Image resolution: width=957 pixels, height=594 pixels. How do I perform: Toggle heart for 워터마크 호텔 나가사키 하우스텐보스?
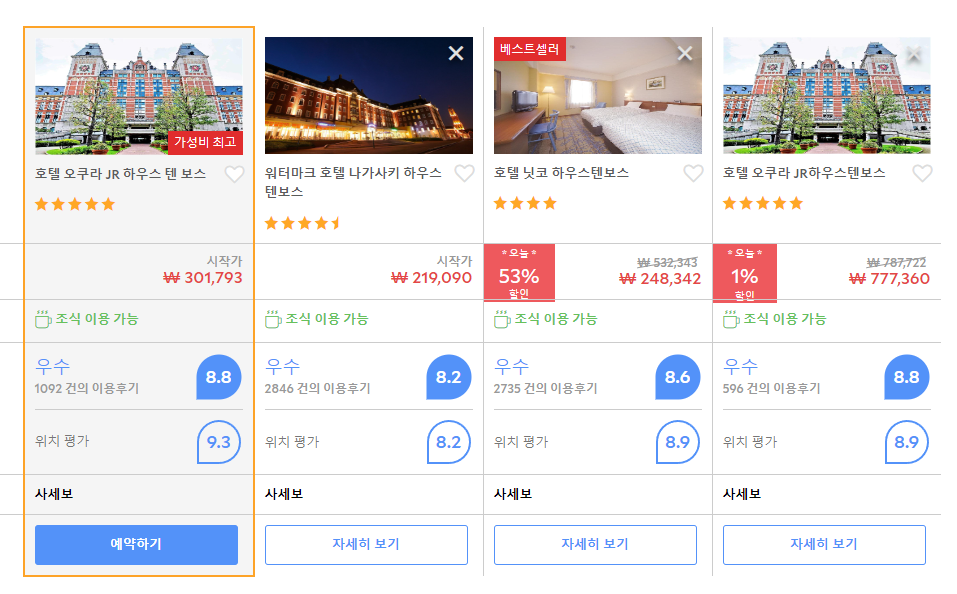(x=464, y=174)
